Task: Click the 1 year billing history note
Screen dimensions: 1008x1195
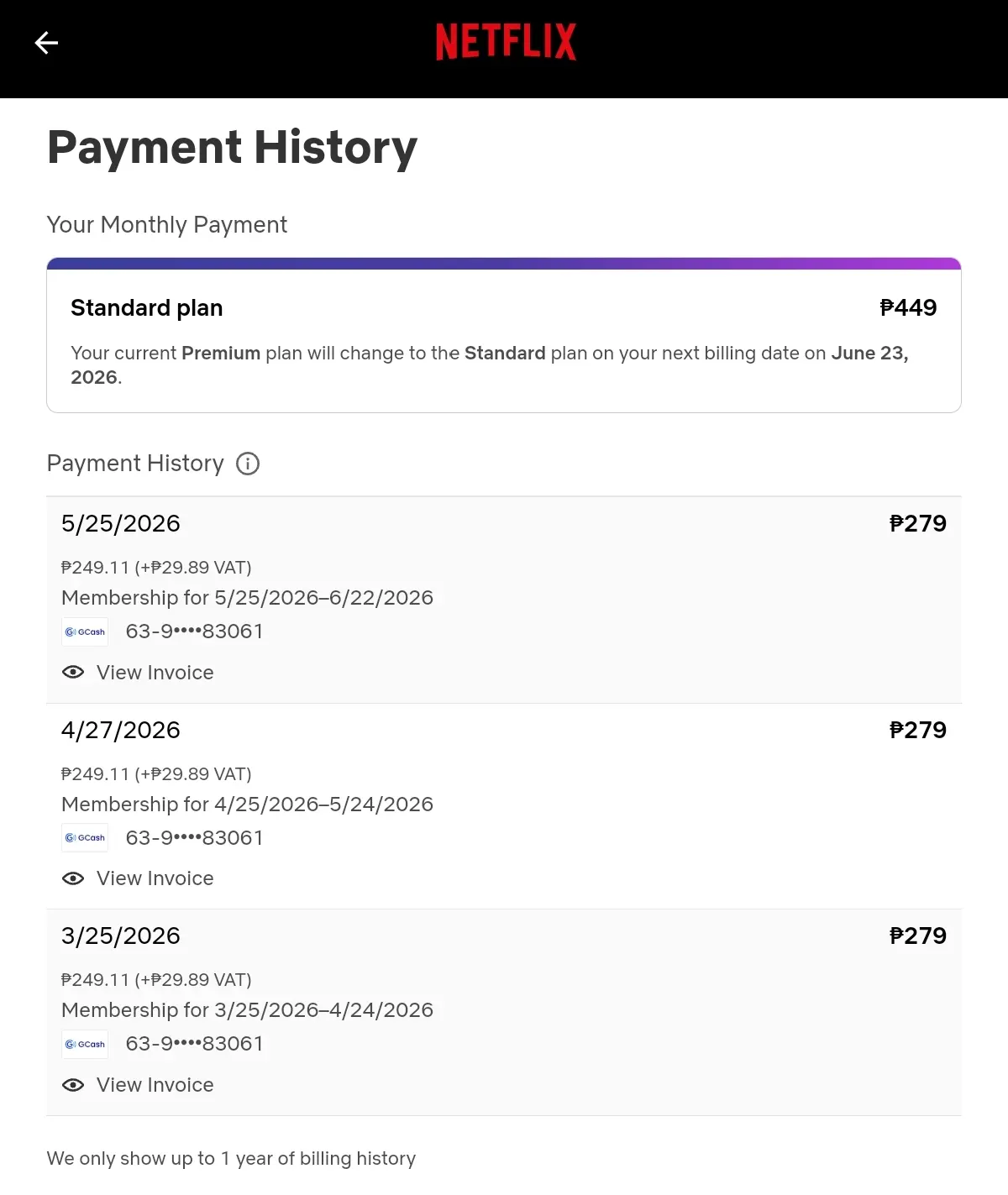Action: point(231,1159)
